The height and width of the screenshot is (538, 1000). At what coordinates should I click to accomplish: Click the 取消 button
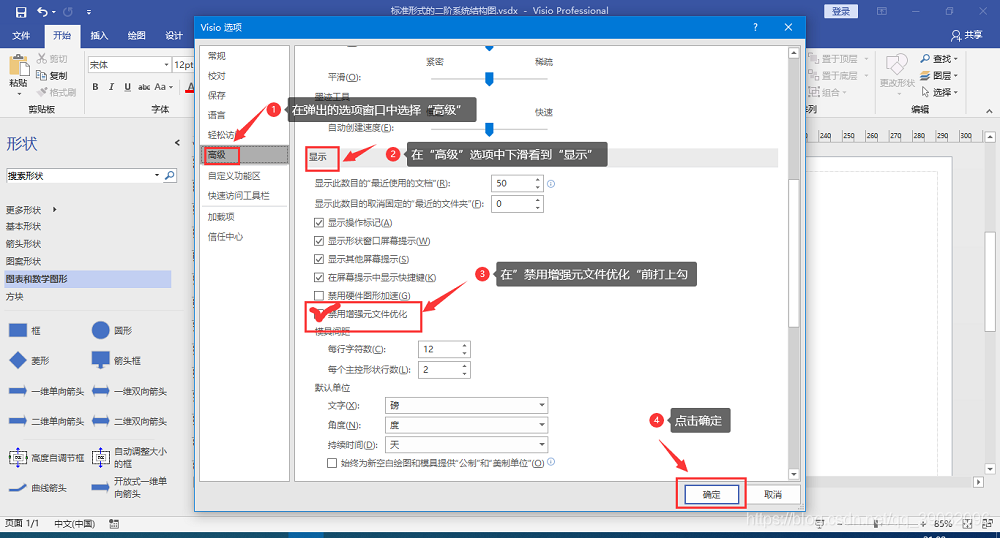click(x=773, y=495)
